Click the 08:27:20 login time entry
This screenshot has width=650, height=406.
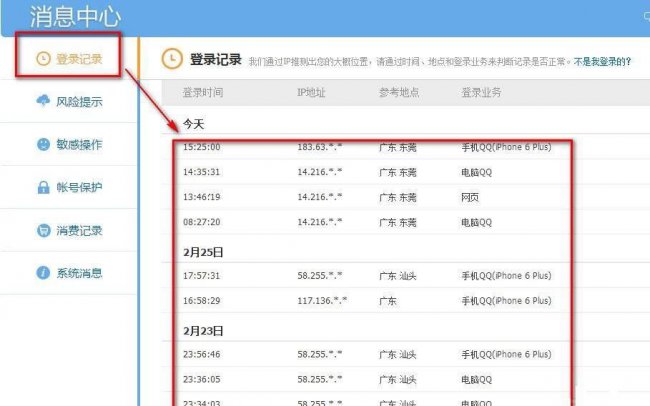click(x=201, y=222)
